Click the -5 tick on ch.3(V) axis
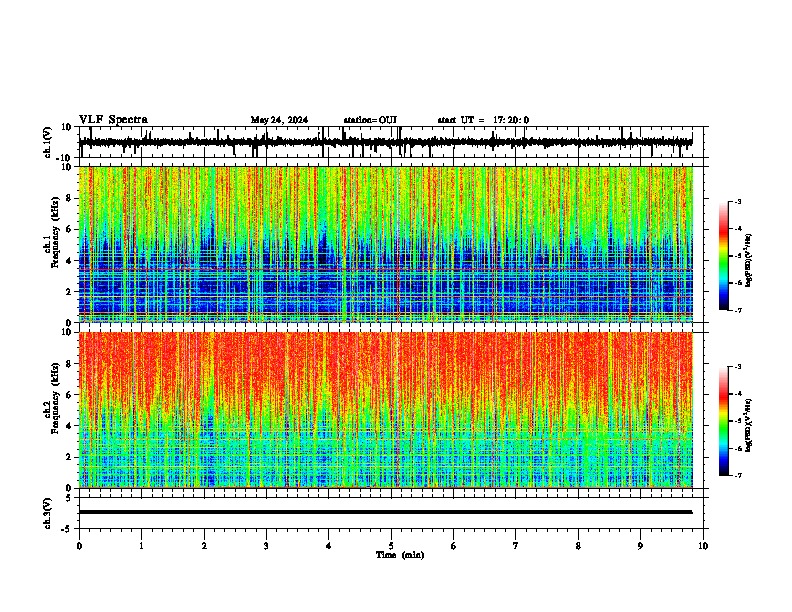 67,529
